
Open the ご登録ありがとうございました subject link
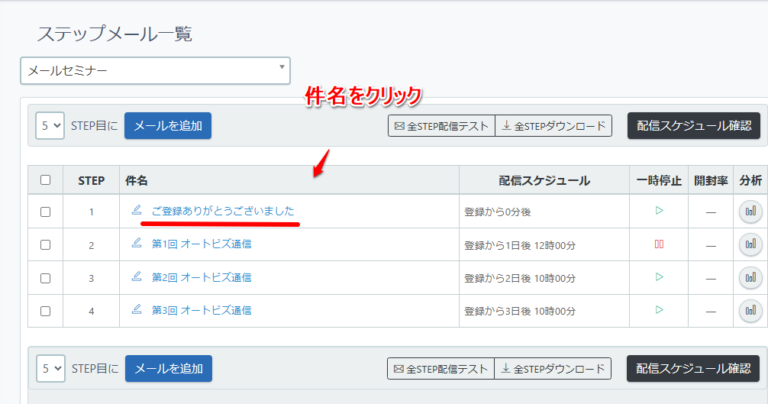pos(222,211)
